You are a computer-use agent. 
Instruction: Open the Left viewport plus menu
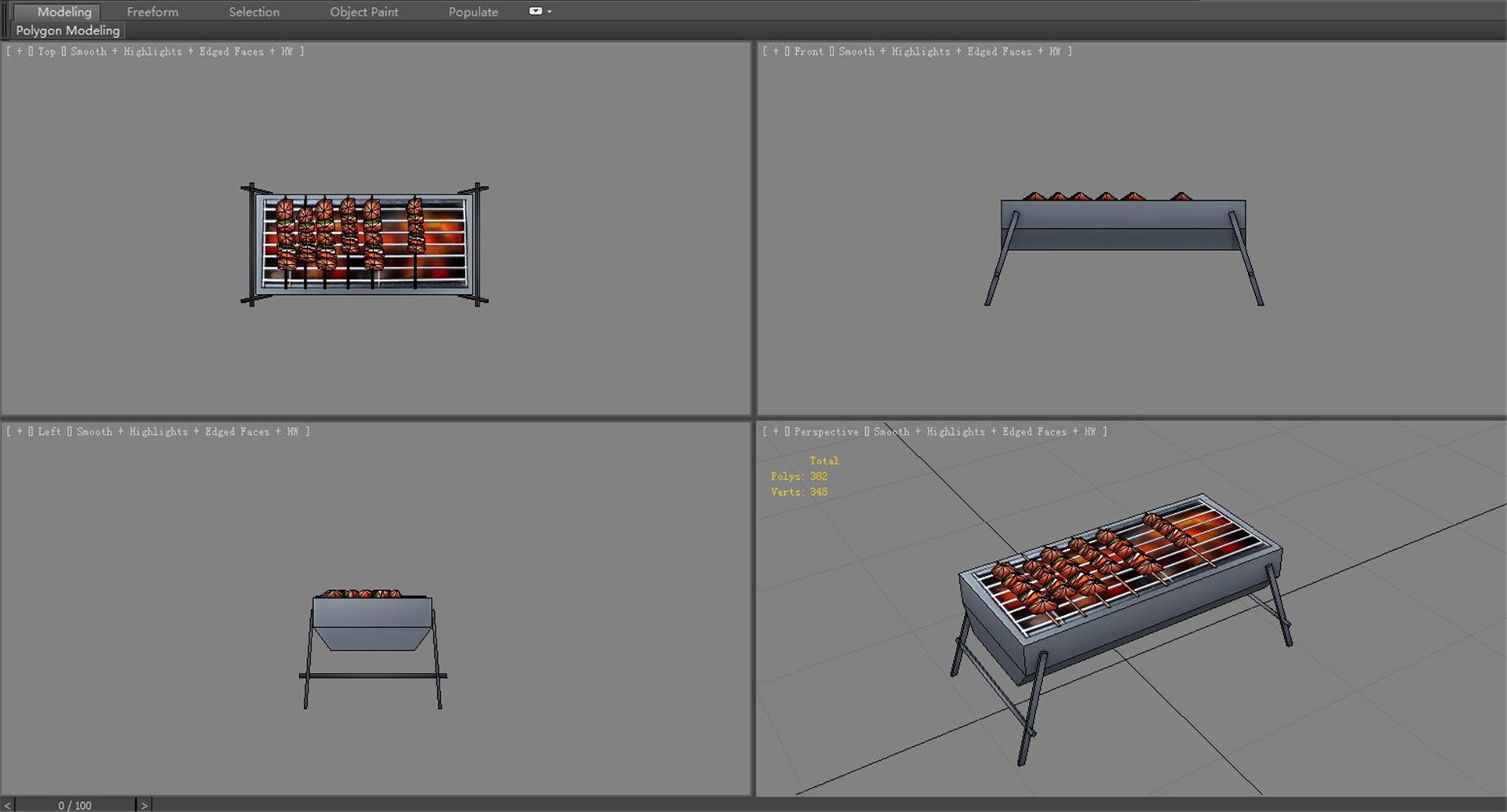point(20,431)
